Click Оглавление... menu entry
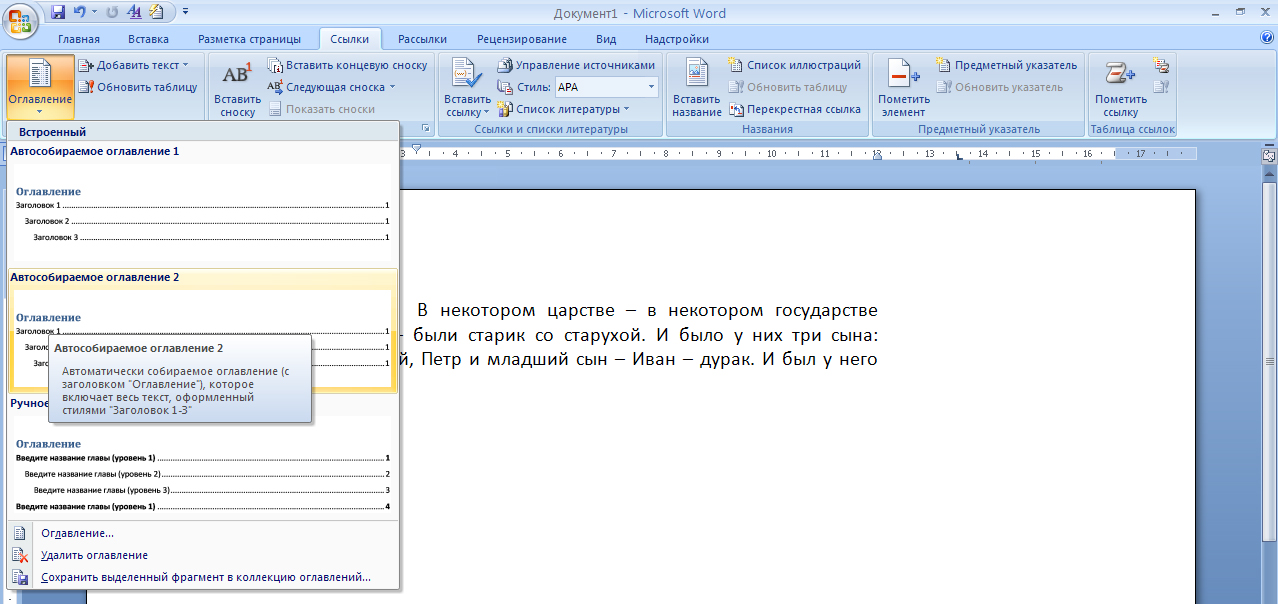The height and width of the screenshot is (604, 1278). click(x=202, y=533)
